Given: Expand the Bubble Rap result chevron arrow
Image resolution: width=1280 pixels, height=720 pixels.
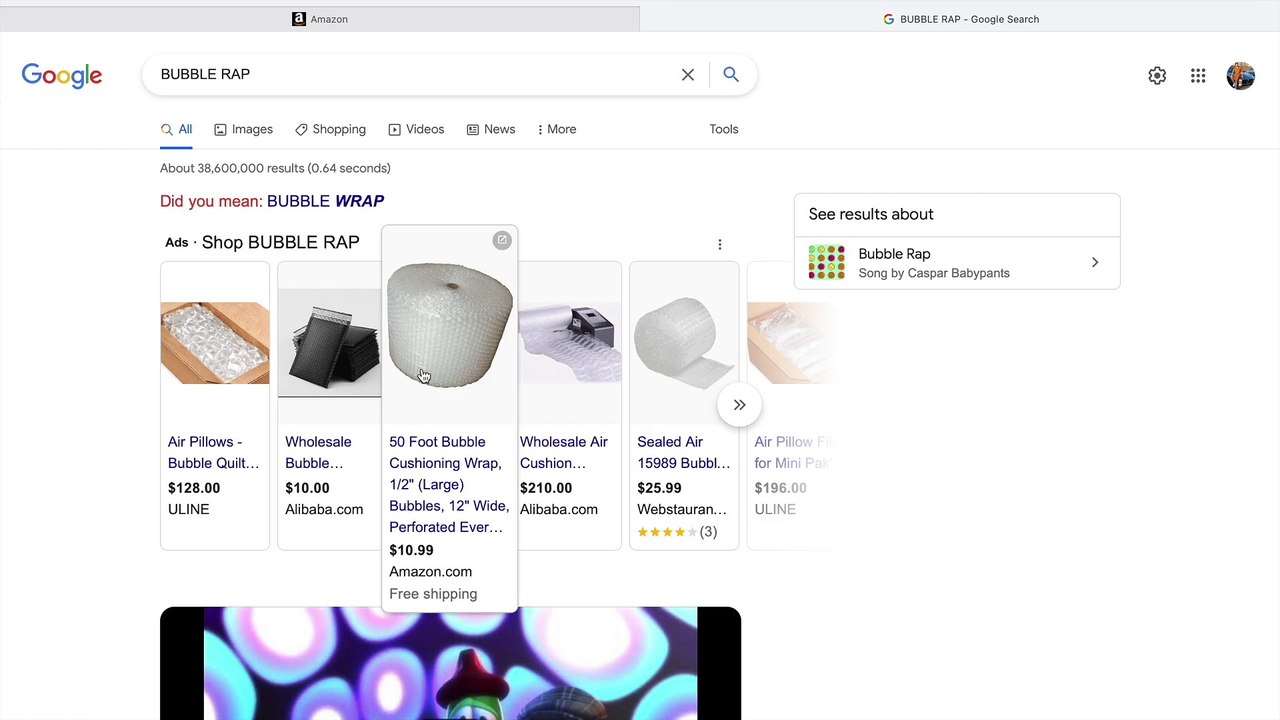Looking at the screenshot, I should point(1095,263).
